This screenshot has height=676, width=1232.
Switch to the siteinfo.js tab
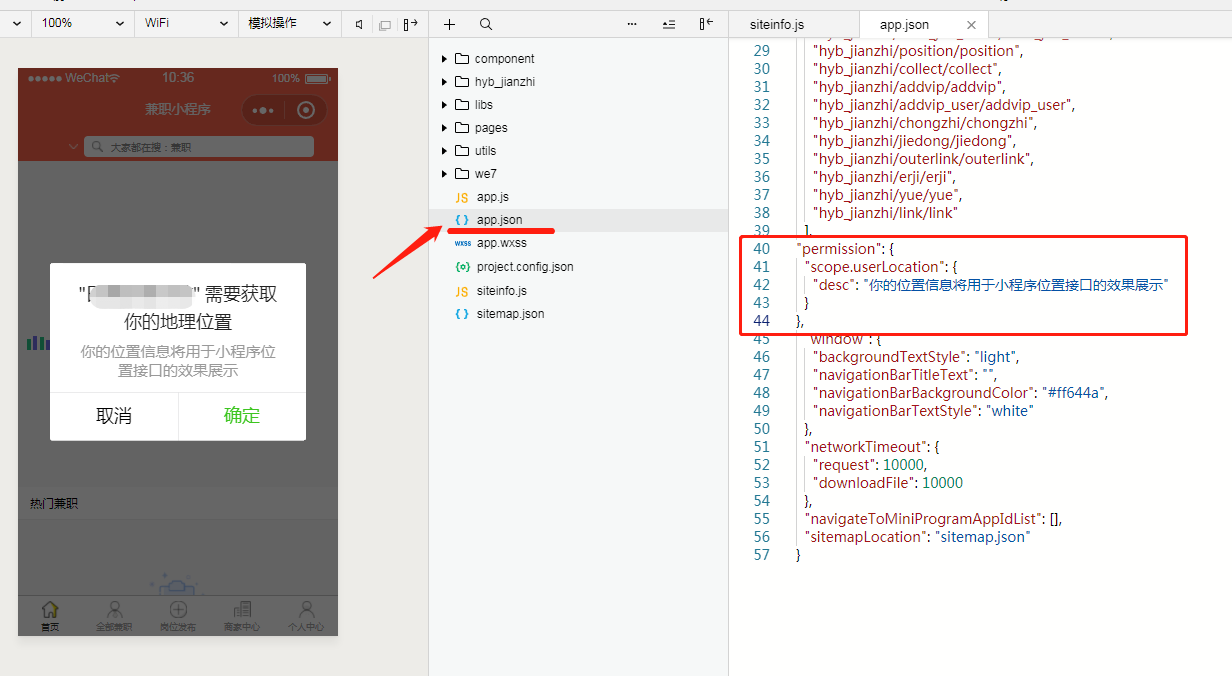(777, 24)
